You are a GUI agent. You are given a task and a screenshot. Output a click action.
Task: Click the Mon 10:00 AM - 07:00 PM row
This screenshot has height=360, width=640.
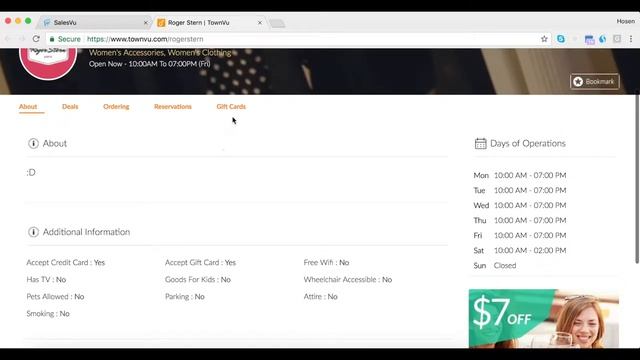pyautogui.click(x=520, y=176)
